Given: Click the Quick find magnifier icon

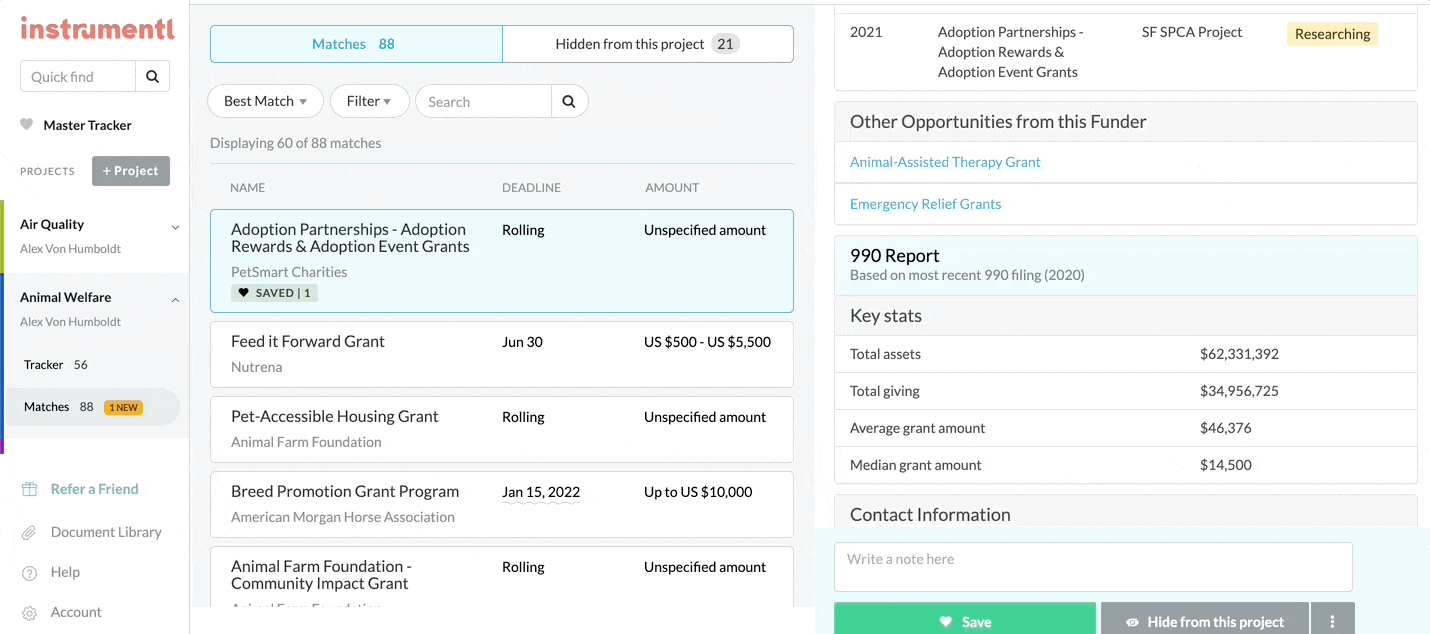Looking at the screenshot, I should click(152, 76).
